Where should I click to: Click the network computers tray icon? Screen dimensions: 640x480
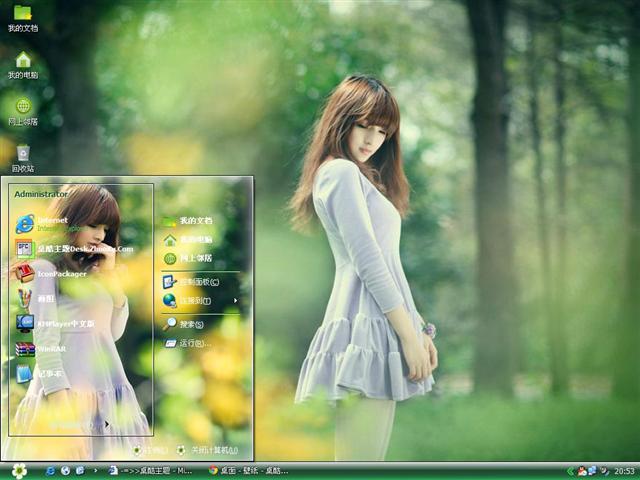click(592, 471)
